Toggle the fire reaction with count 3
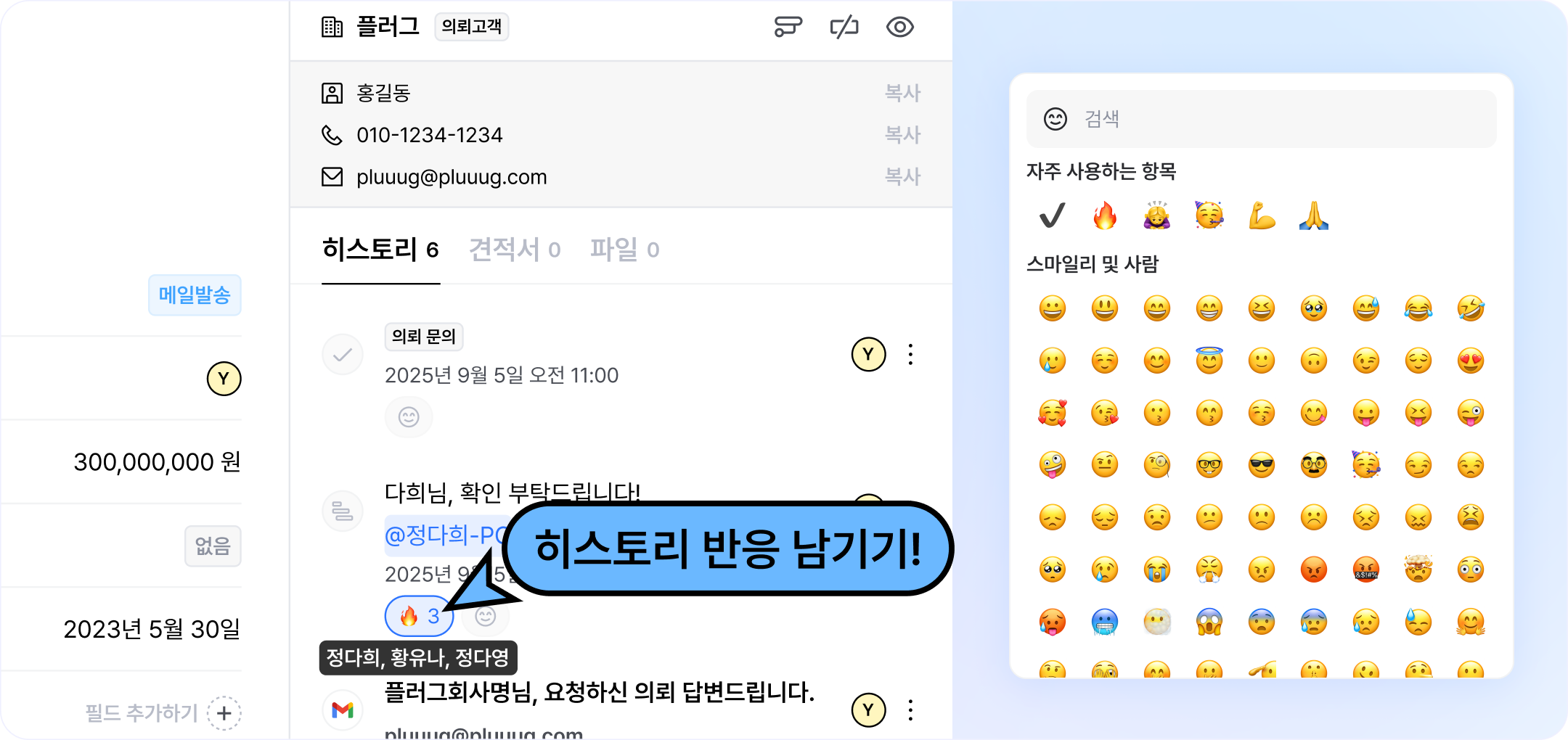 (x=419, y=616)
